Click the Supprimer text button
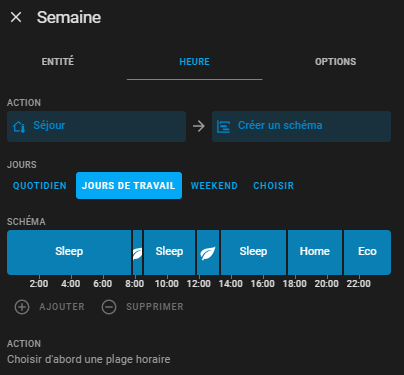Screen dimensions: 404x375 click(x=155, y=307)
